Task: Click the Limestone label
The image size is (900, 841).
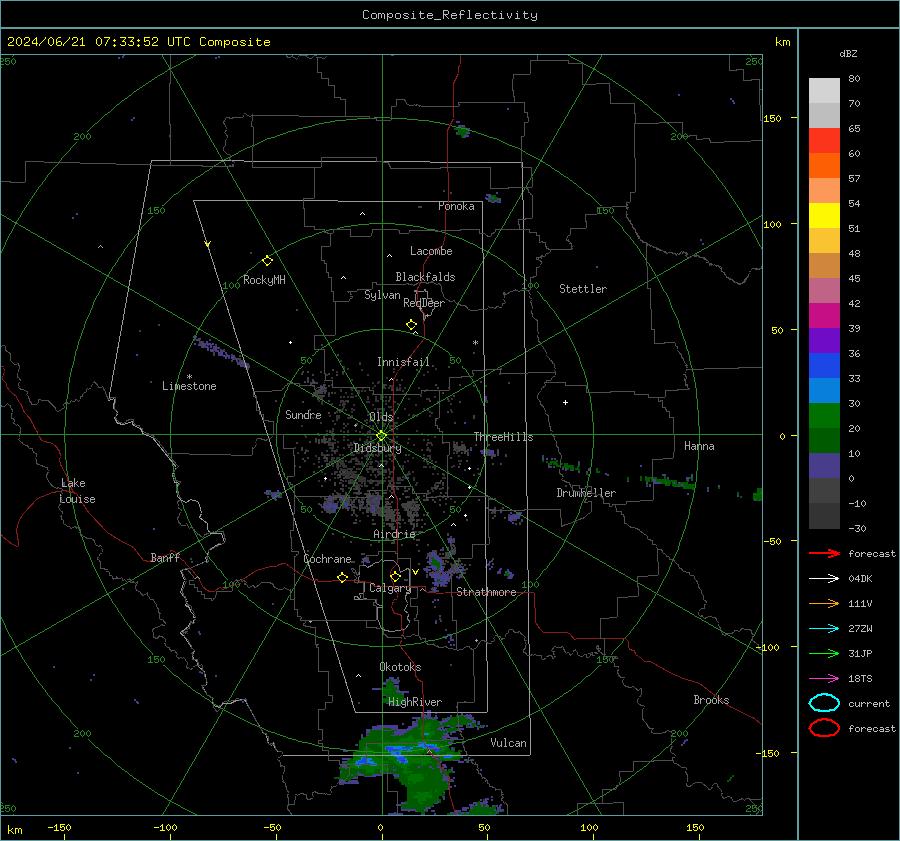Action: (x=189, y=386)
